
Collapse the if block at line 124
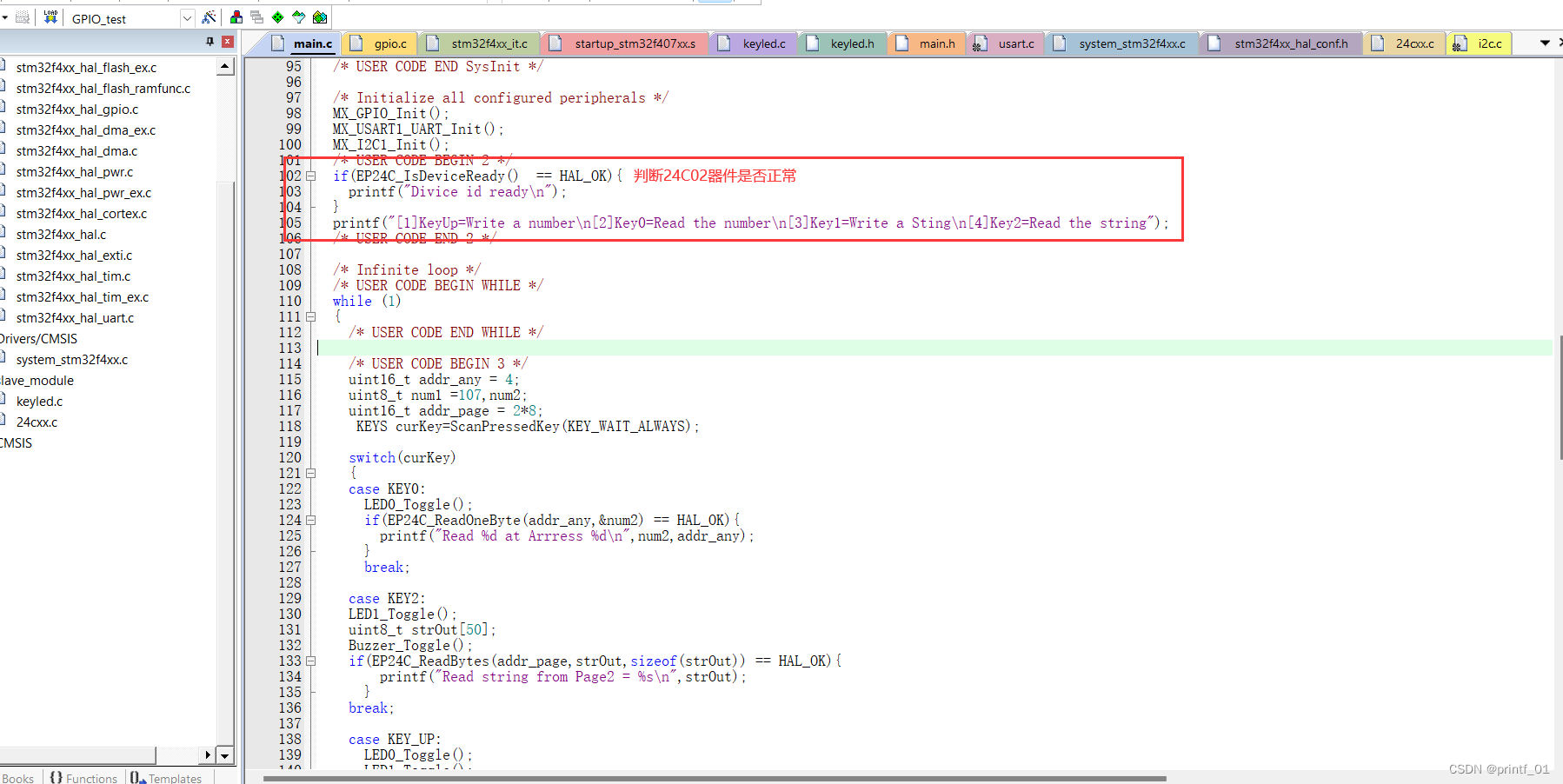pos(310,520)
